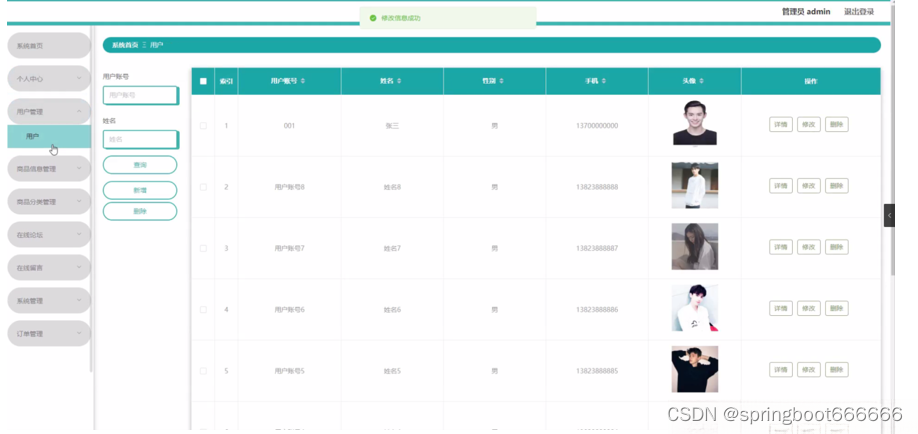
Task: Check the row for 用户账号6
Action: 203,310
